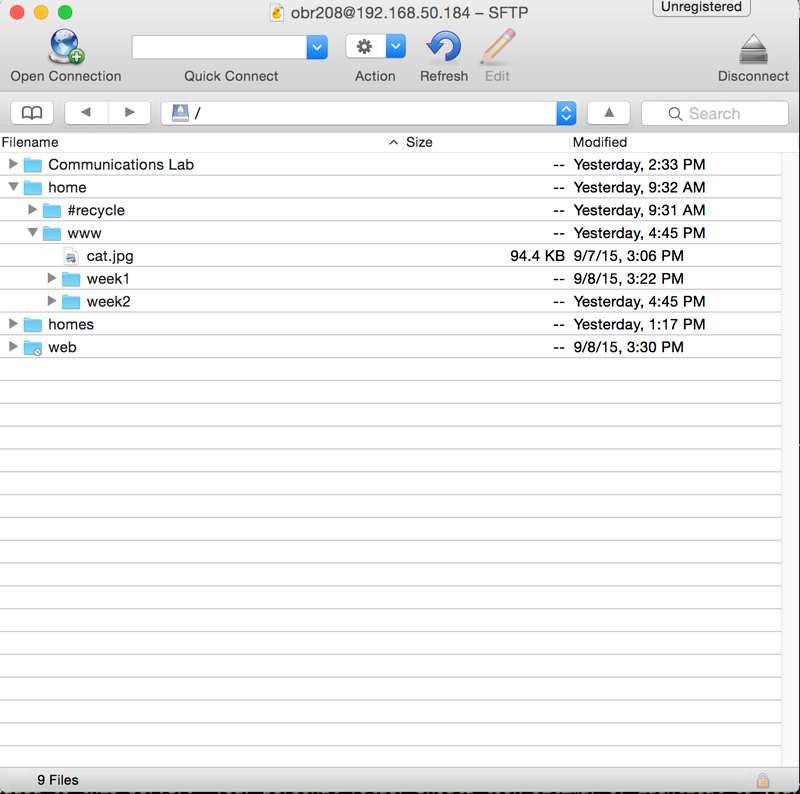Click the homes folder icon
The height and width of the screenshot is (794, 800).
click(33, 325)
